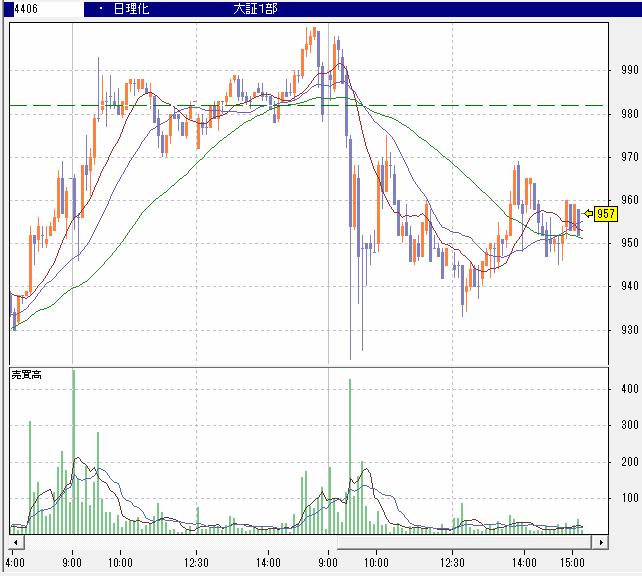Viewport: 642px width, 576px height.
Task: Click the first 12:30 time axis label
Action: [x=196, y=563]
